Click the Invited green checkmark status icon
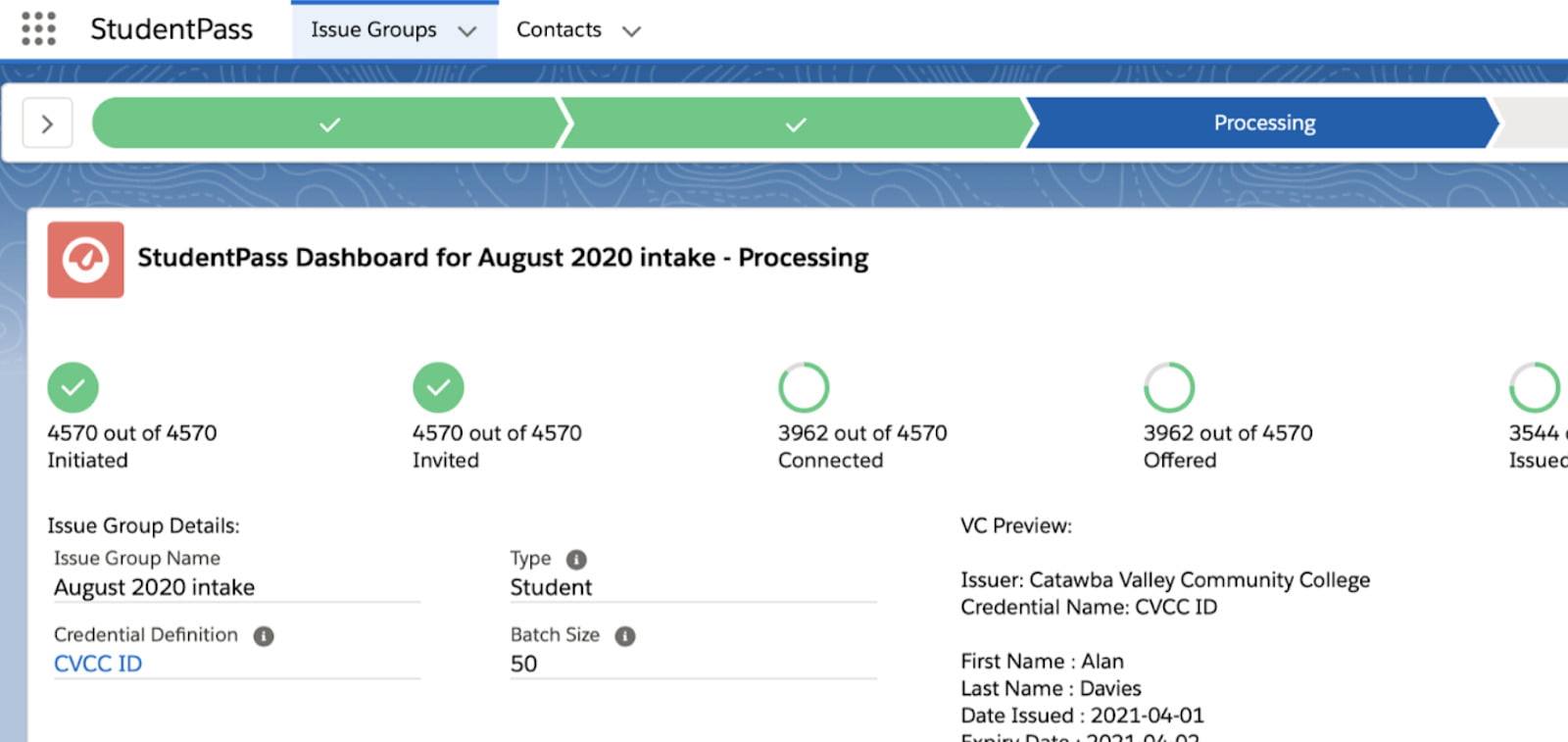This screenshot has height=742, width=1568. coord(438,387)
